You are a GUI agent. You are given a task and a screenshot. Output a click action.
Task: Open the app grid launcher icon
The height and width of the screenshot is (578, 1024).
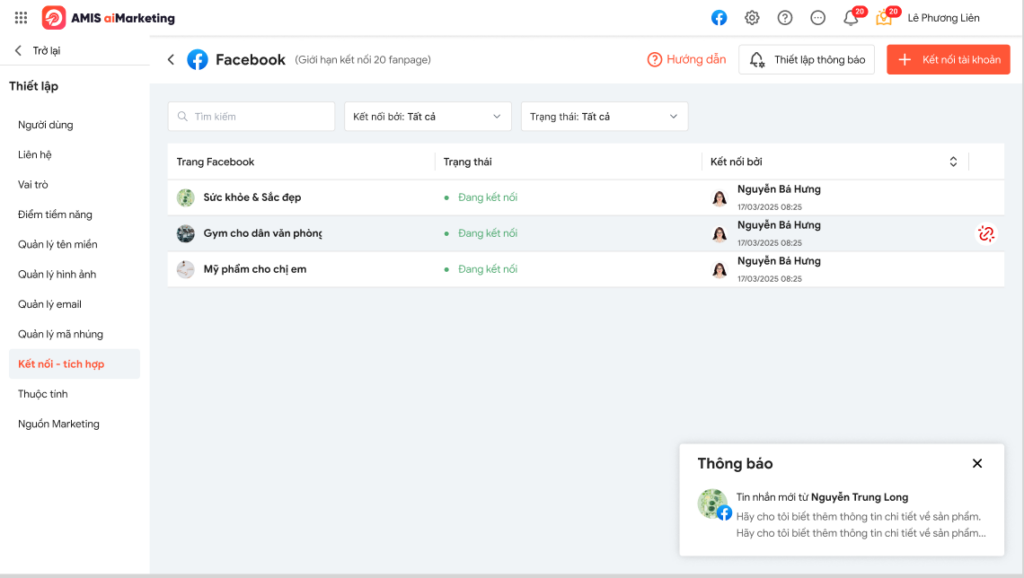[21, 18]
